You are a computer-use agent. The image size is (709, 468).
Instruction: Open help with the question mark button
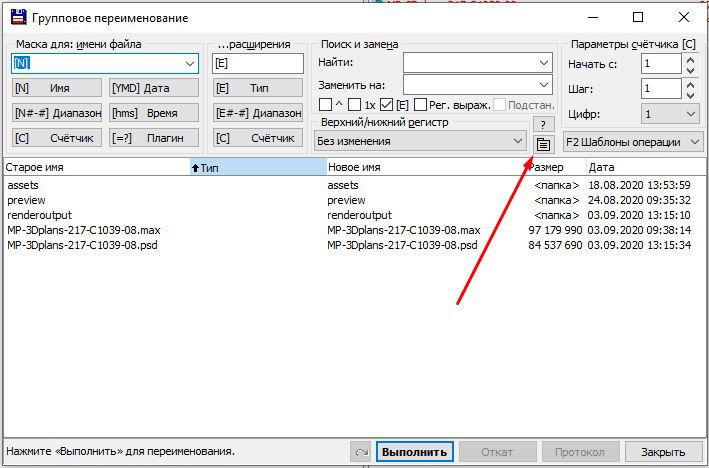tap(543, 124)
